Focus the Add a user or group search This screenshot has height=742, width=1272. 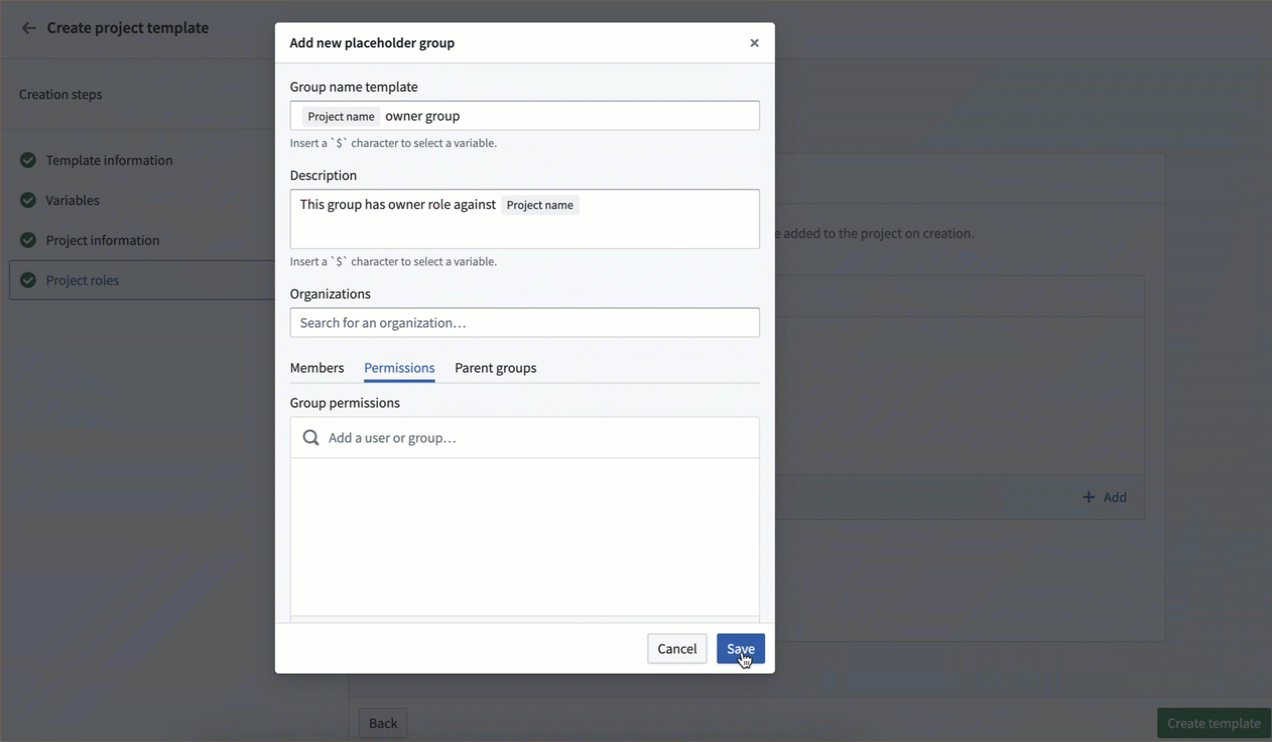[525, 438]
